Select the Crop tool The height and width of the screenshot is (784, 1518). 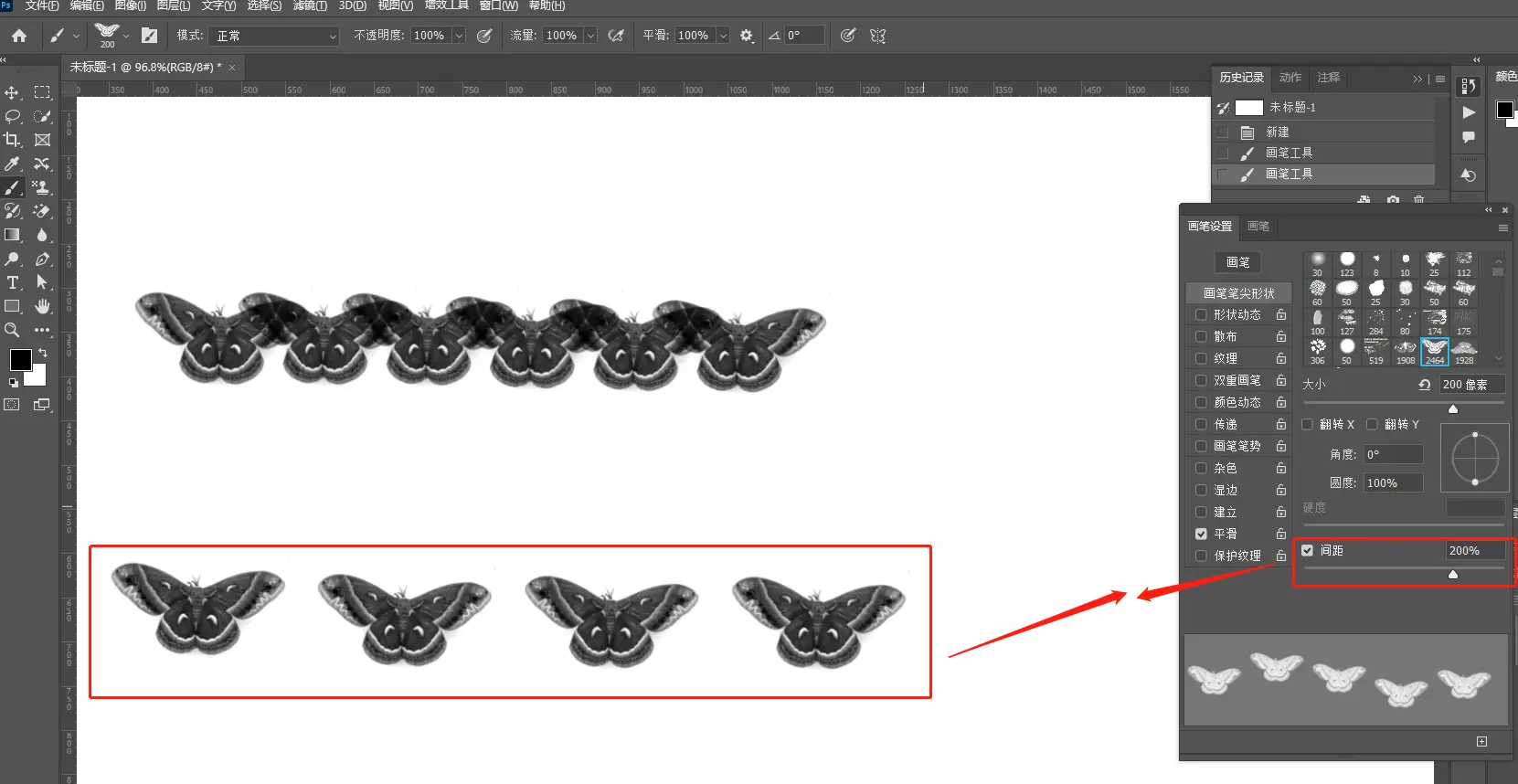12,140
